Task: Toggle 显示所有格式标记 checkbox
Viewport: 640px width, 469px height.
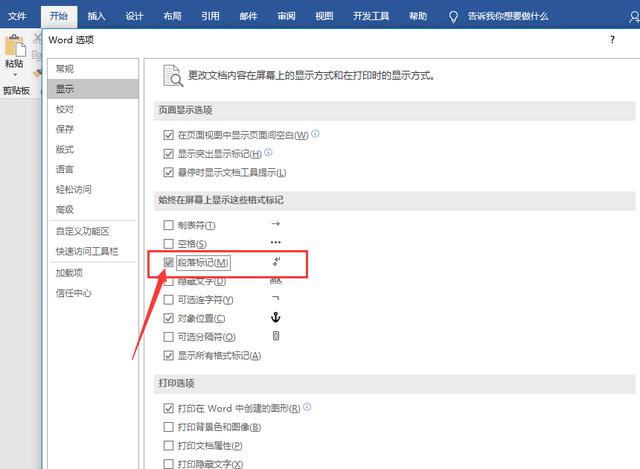Action: [x=168, y=356]
